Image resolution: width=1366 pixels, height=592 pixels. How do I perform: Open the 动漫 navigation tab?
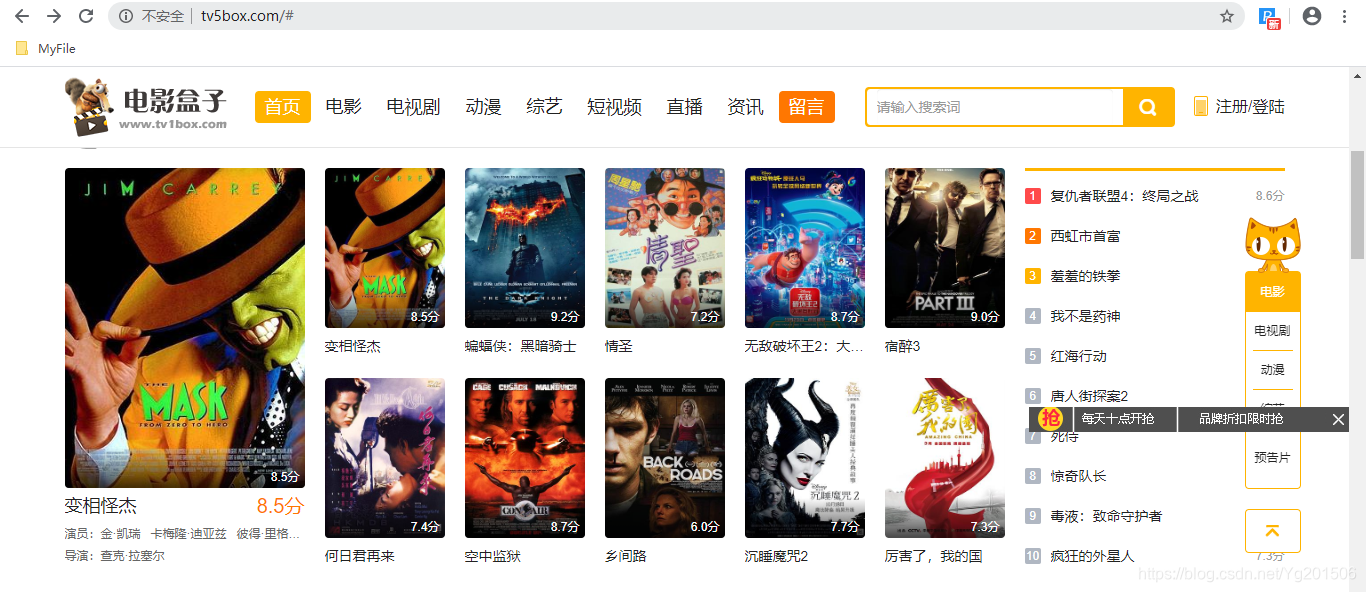[484, 107]
